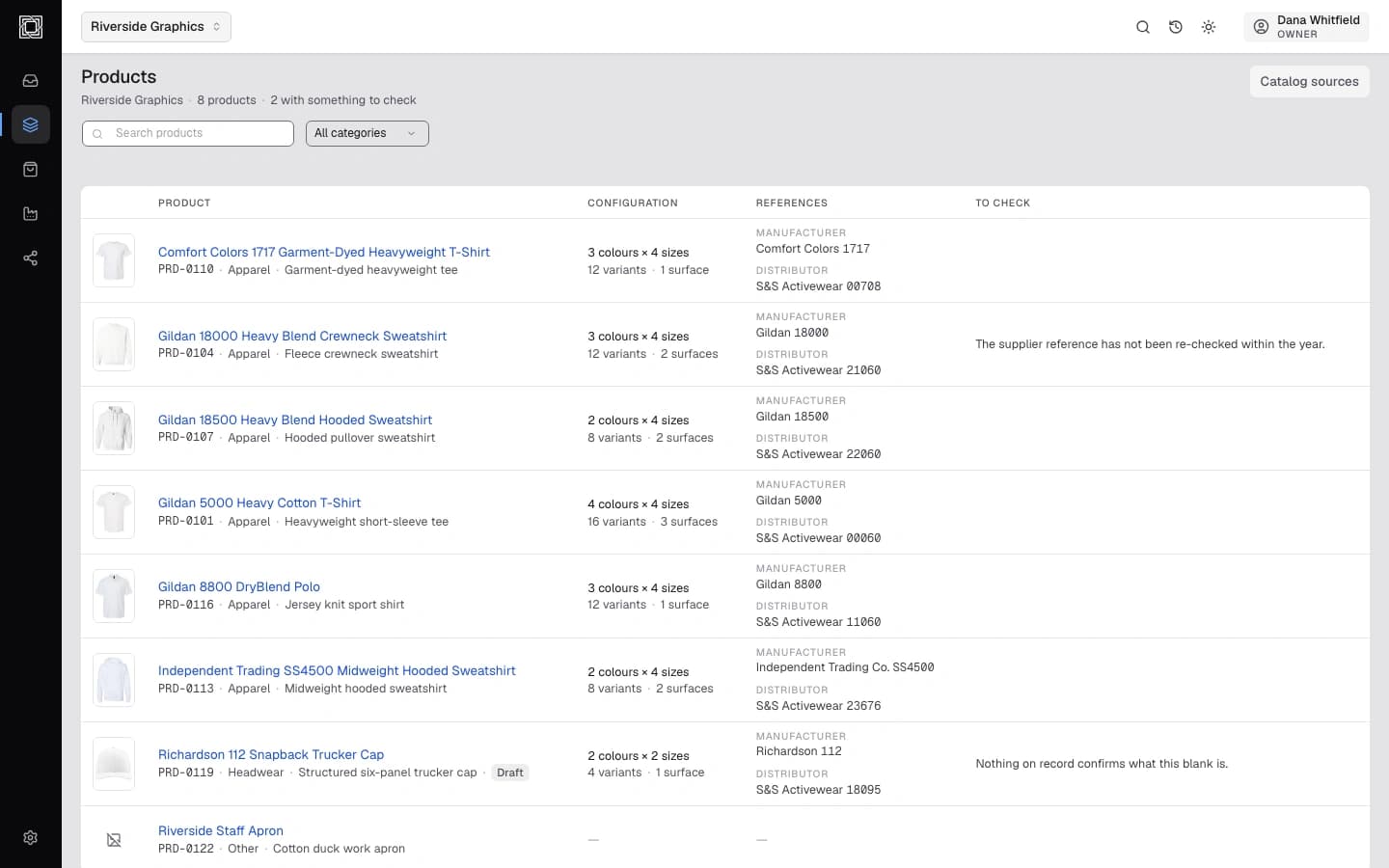
Task: Open the share connections sidebar icon
Action: point(31,258)
